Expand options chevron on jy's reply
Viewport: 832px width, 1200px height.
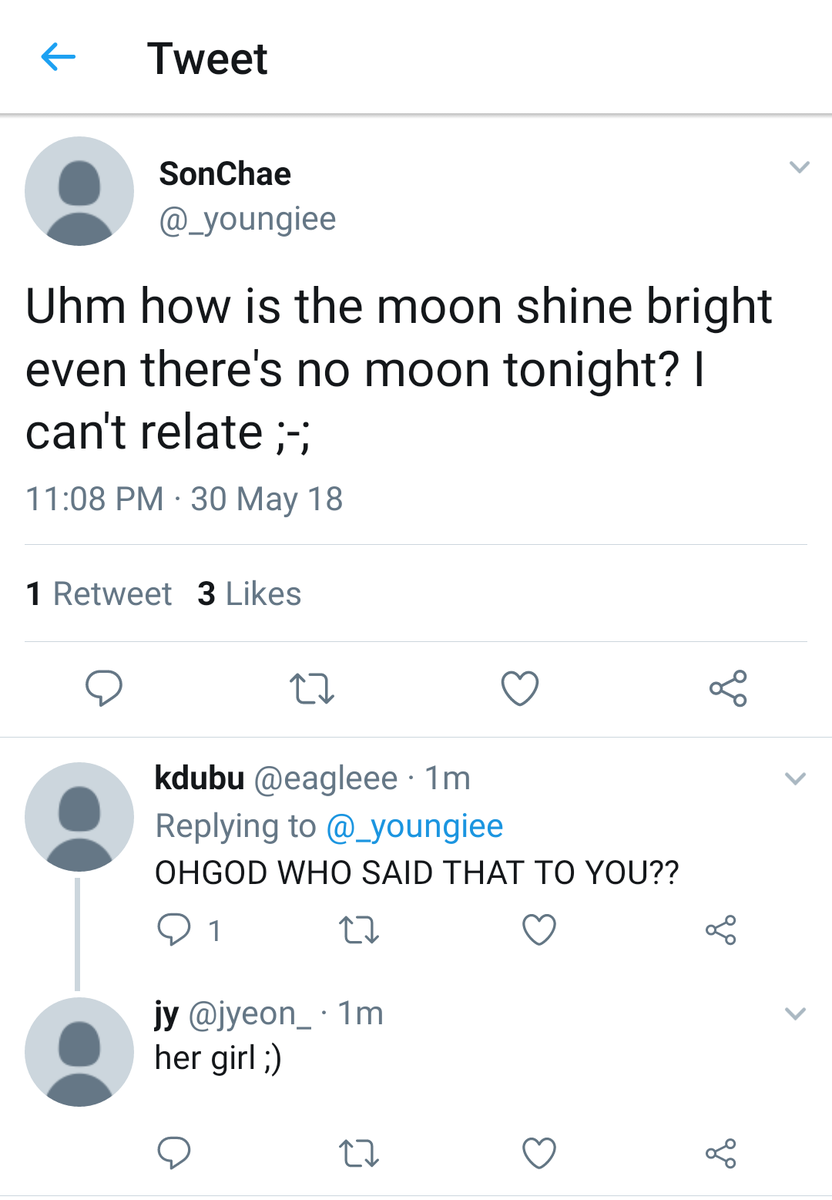click(795, 1014)
